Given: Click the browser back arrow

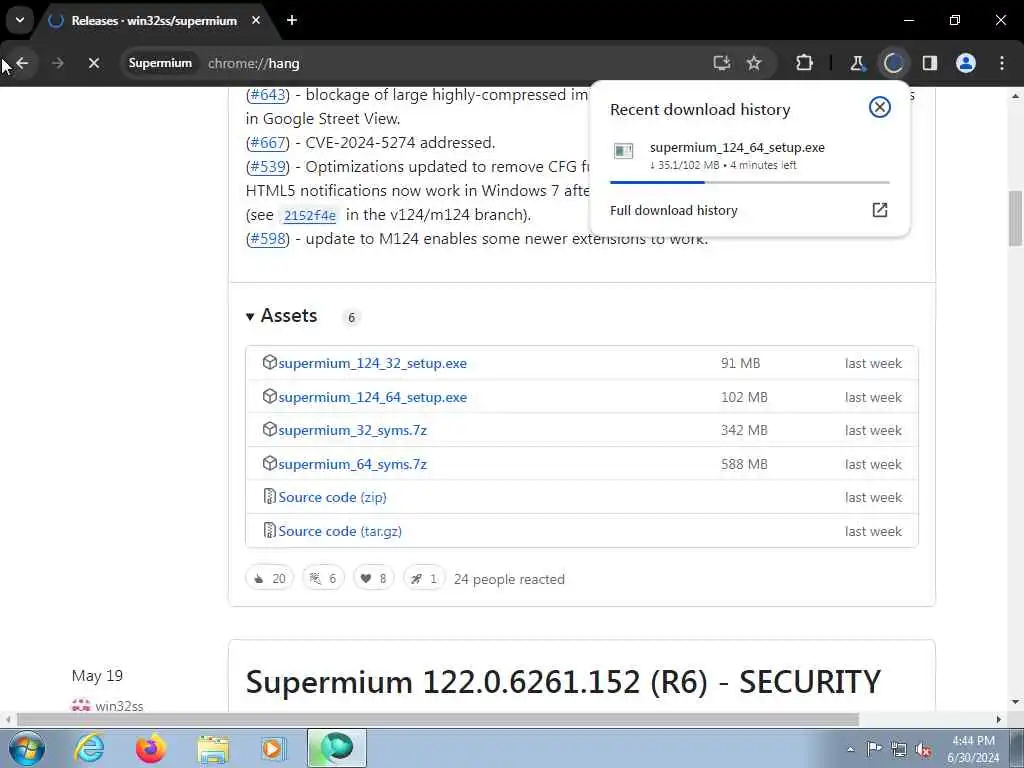Looking at the screenshot, I should tap(23, 63).
